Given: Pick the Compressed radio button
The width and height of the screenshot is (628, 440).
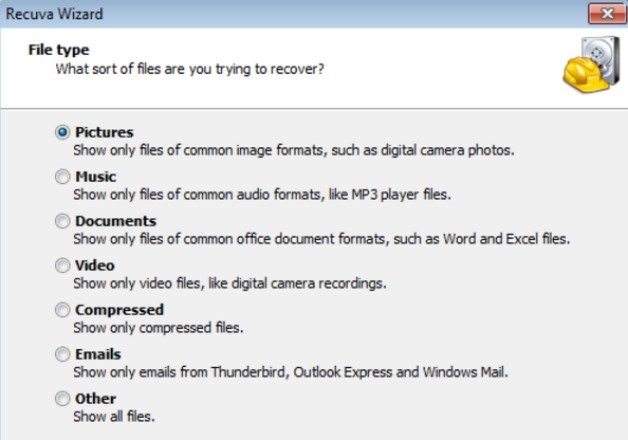Looking at the screenshot, I should click(62, 310).
